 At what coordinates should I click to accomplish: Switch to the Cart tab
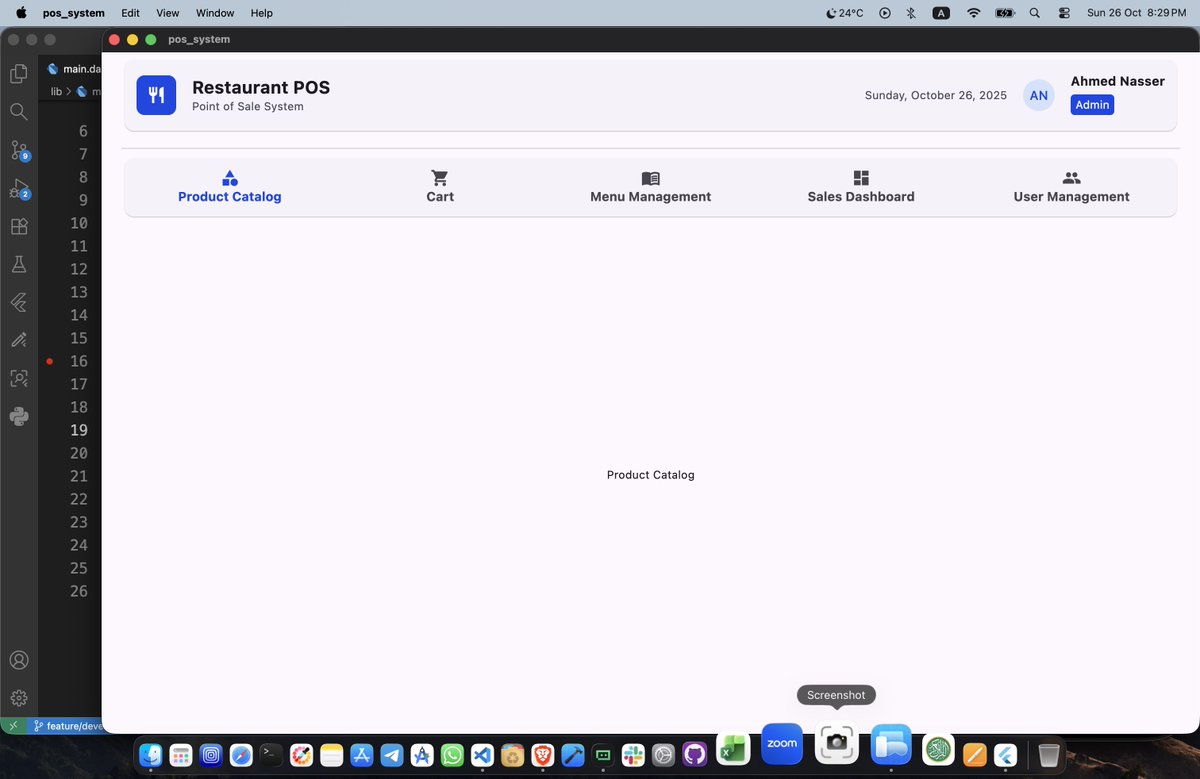click(440, 187)
